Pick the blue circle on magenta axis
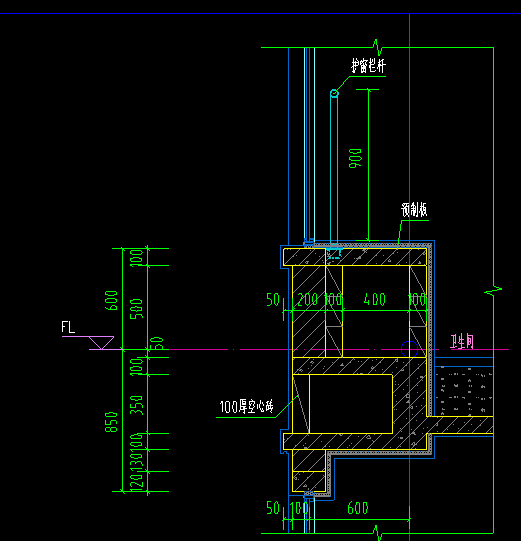The height and width of the screenshot is (541, 521). click(410, 349)
